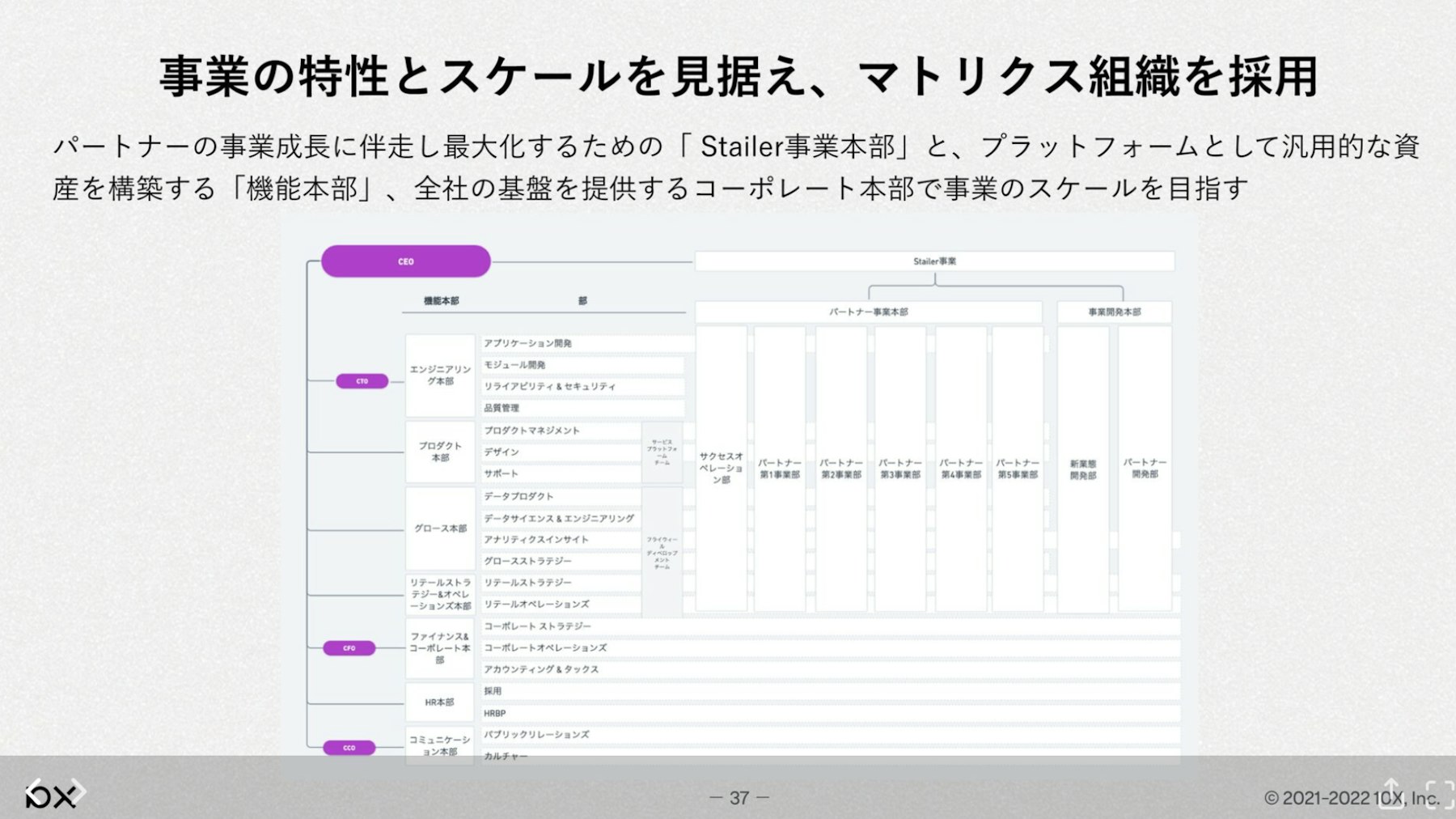
Task: Advance with the next slide arrow
Action: 78,791
